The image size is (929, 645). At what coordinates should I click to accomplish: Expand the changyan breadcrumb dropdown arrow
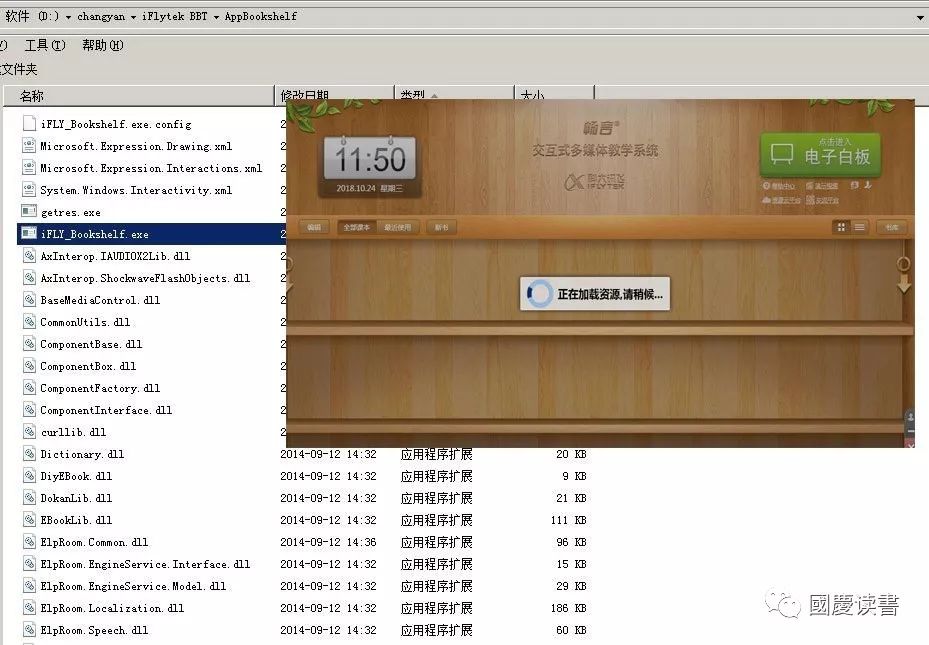pyautogui.click(x=133, y=17)
